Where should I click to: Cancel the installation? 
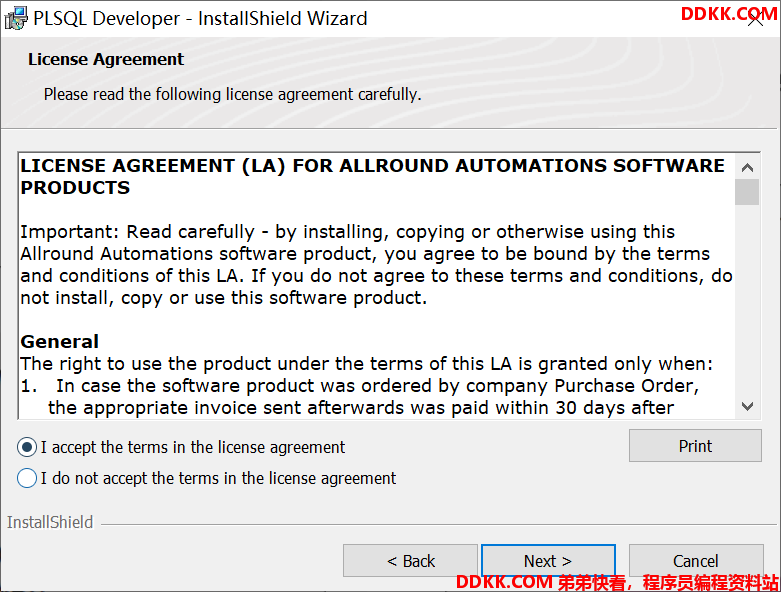[x=696, y=561]
